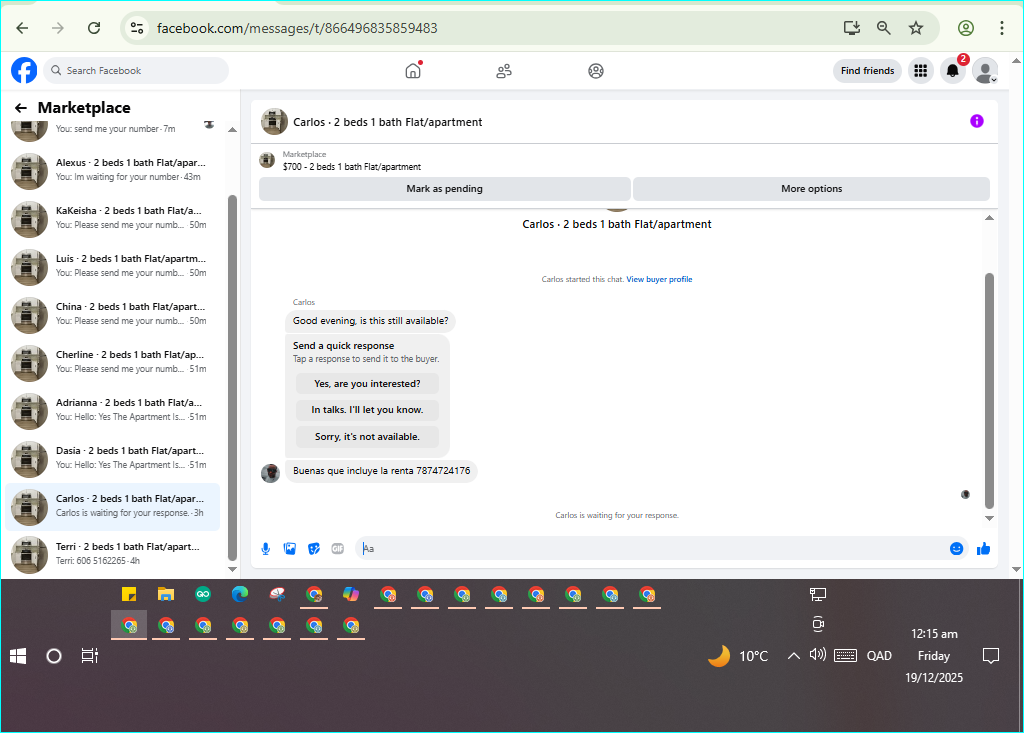This screenshot has height=733, width=1024.
Task: Select the Carlos conversation in list
Action: coord(112,506)
